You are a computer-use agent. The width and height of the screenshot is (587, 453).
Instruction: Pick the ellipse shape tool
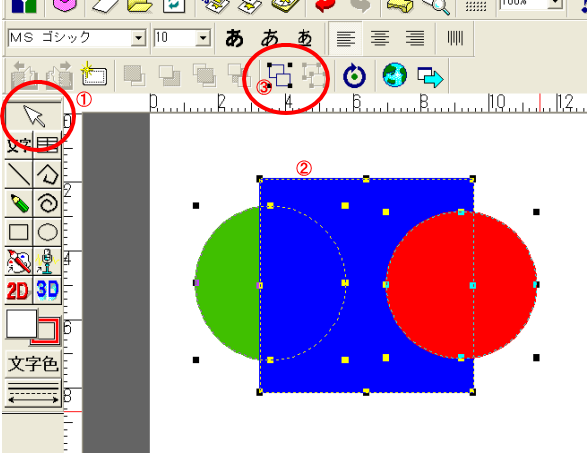pos(48,232)
